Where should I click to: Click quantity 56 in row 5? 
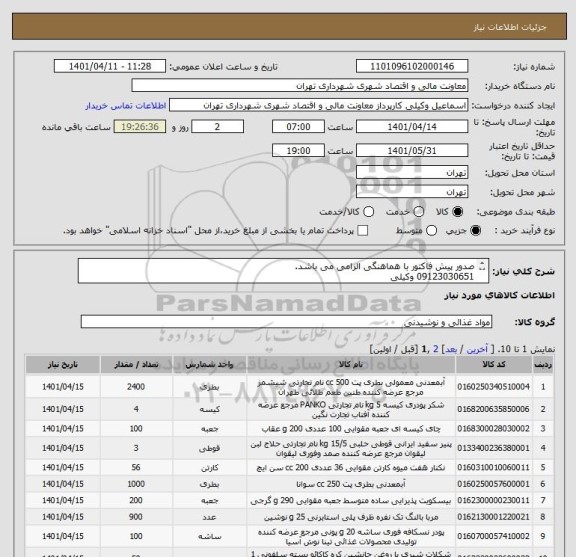pos(136,468)
